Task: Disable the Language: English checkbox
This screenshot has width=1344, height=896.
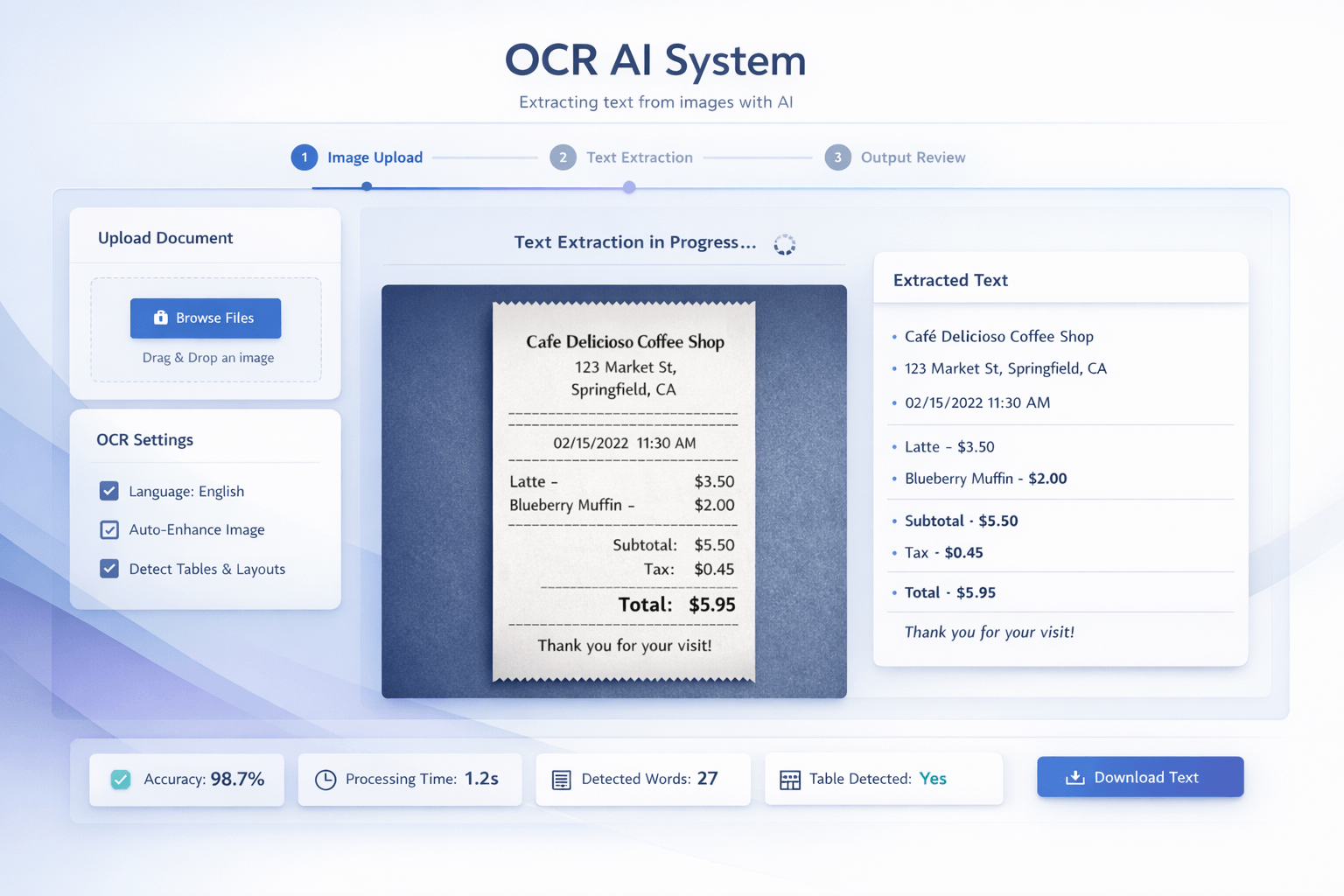Action: [108, 491]
